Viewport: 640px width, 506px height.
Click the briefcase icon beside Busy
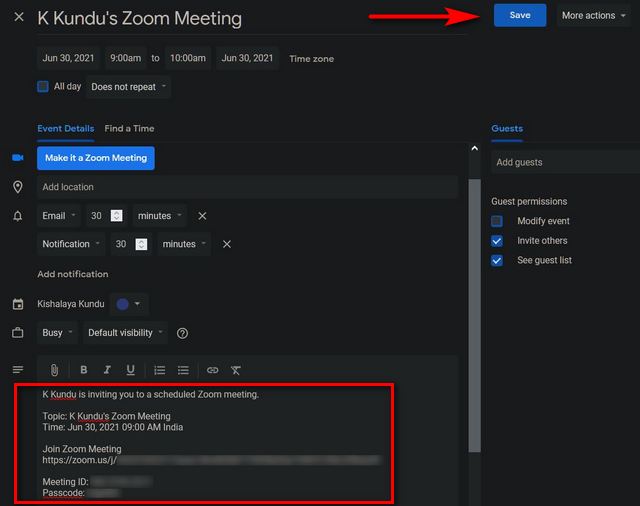pos(18,333)
